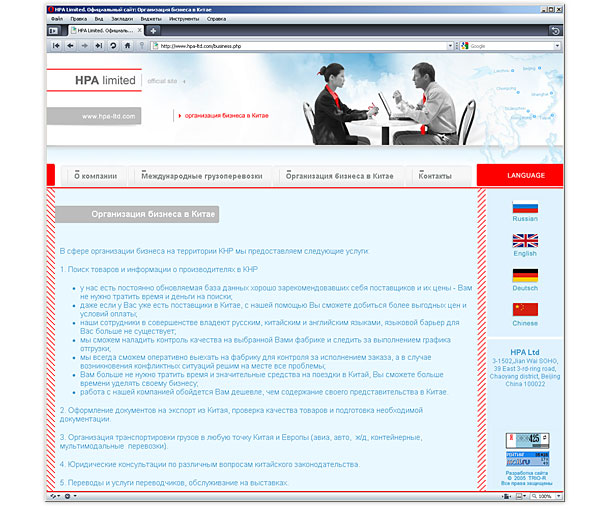This screenshot has width=610, height=510.
Task: Click the gray Организация бизнеса в Китае heading
Action: point(137,214)
